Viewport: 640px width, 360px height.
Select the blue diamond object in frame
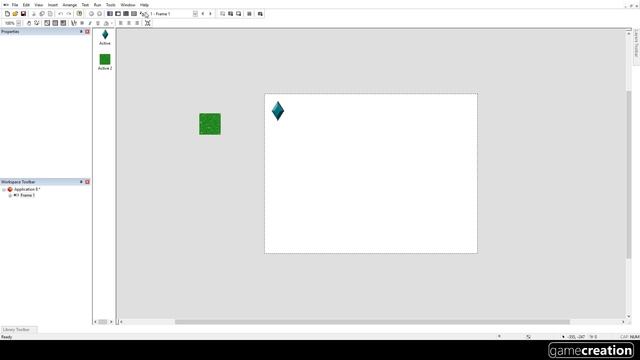(278, 111)
